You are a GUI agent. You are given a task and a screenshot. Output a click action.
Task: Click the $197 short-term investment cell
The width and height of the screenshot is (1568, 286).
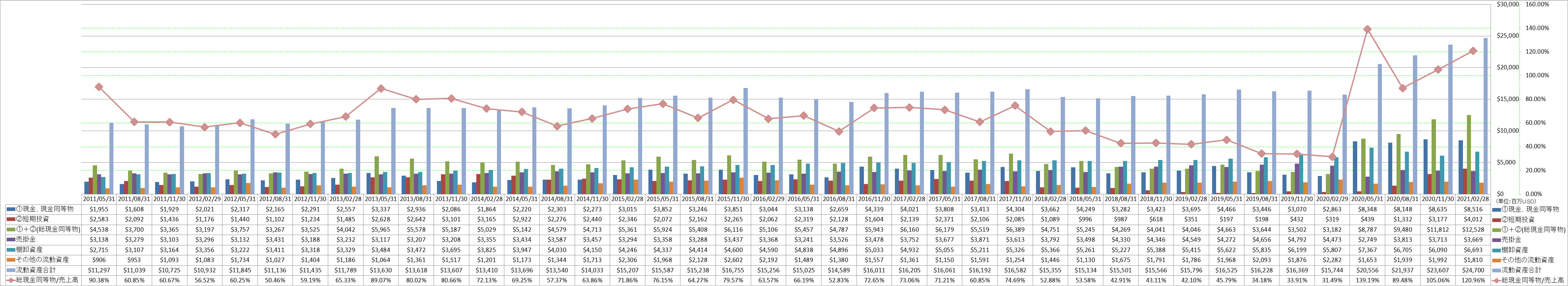click(x=1226, y=219)
